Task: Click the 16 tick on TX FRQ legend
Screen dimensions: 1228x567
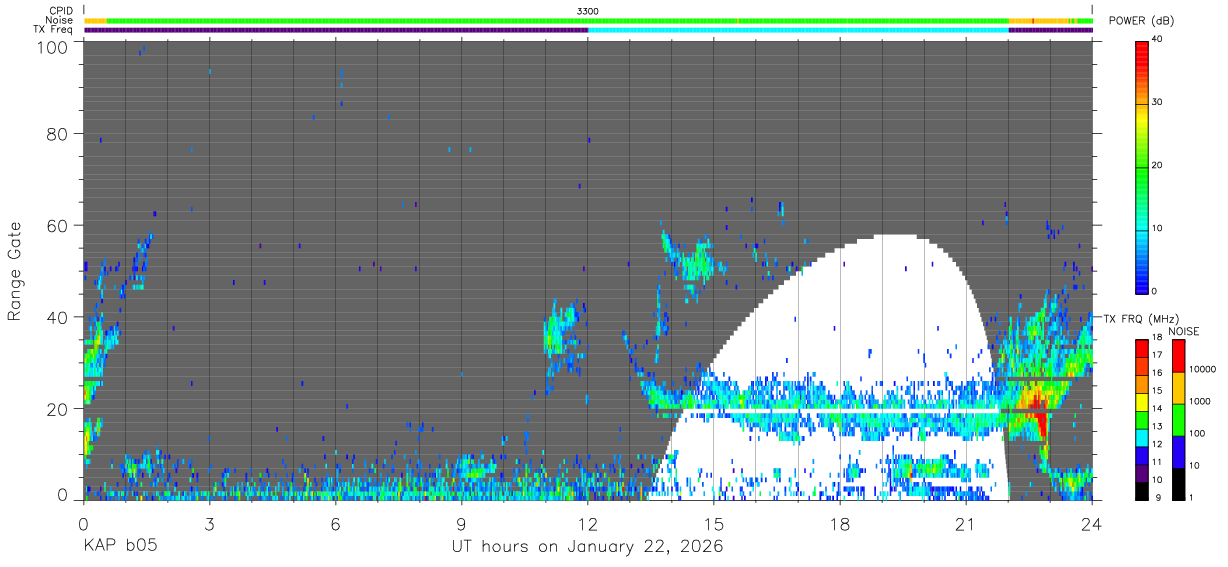Action: click(x=1157, y=373)
